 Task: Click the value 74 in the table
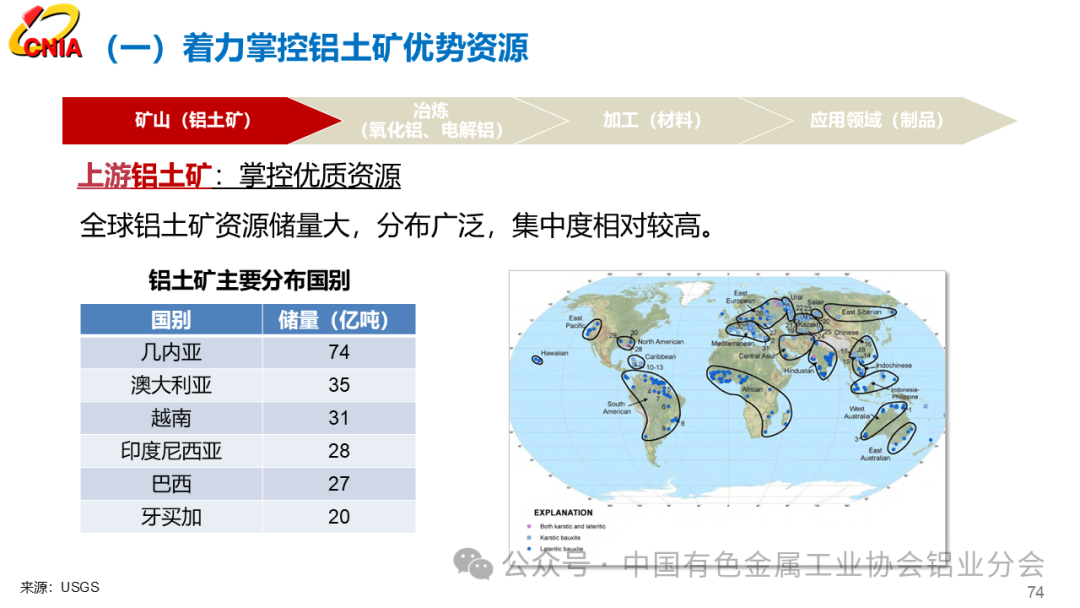[339, 352]
